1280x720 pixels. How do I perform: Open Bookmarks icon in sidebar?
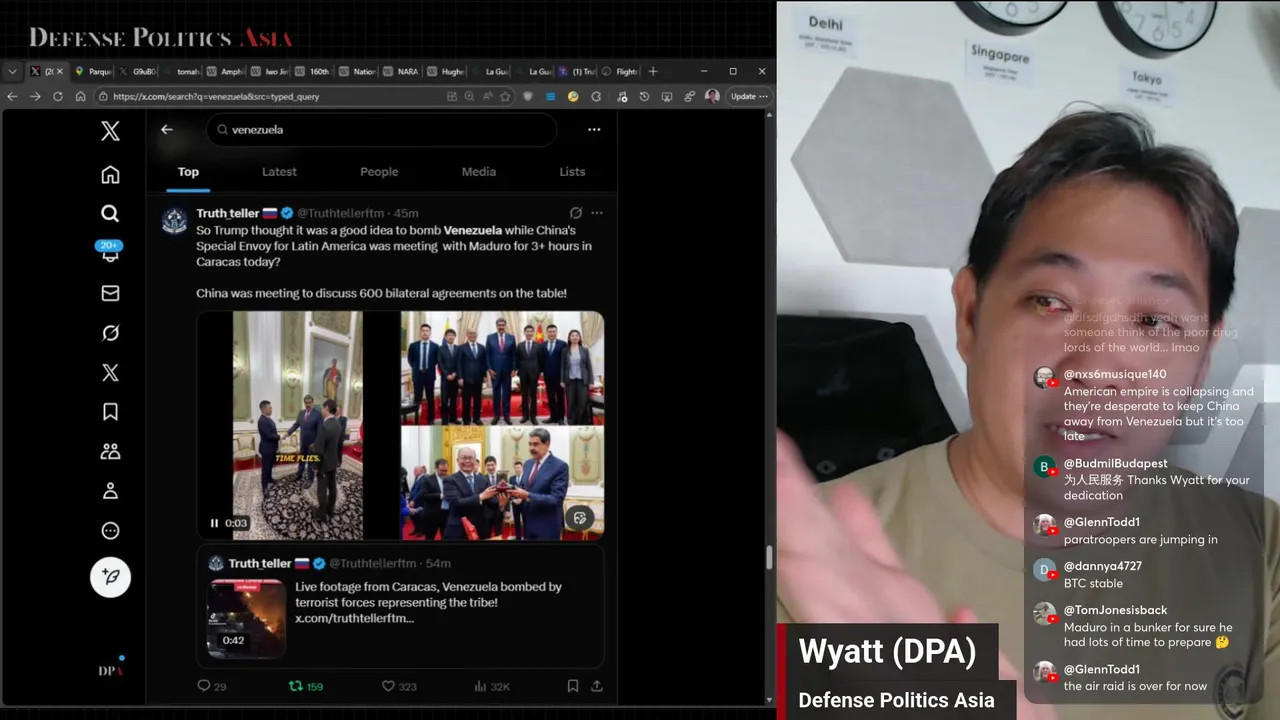tap(110, 412)
